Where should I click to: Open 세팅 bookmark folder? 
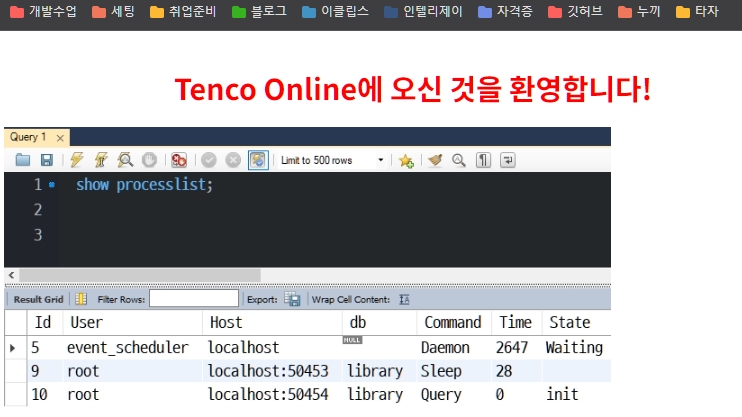(113, 11)
